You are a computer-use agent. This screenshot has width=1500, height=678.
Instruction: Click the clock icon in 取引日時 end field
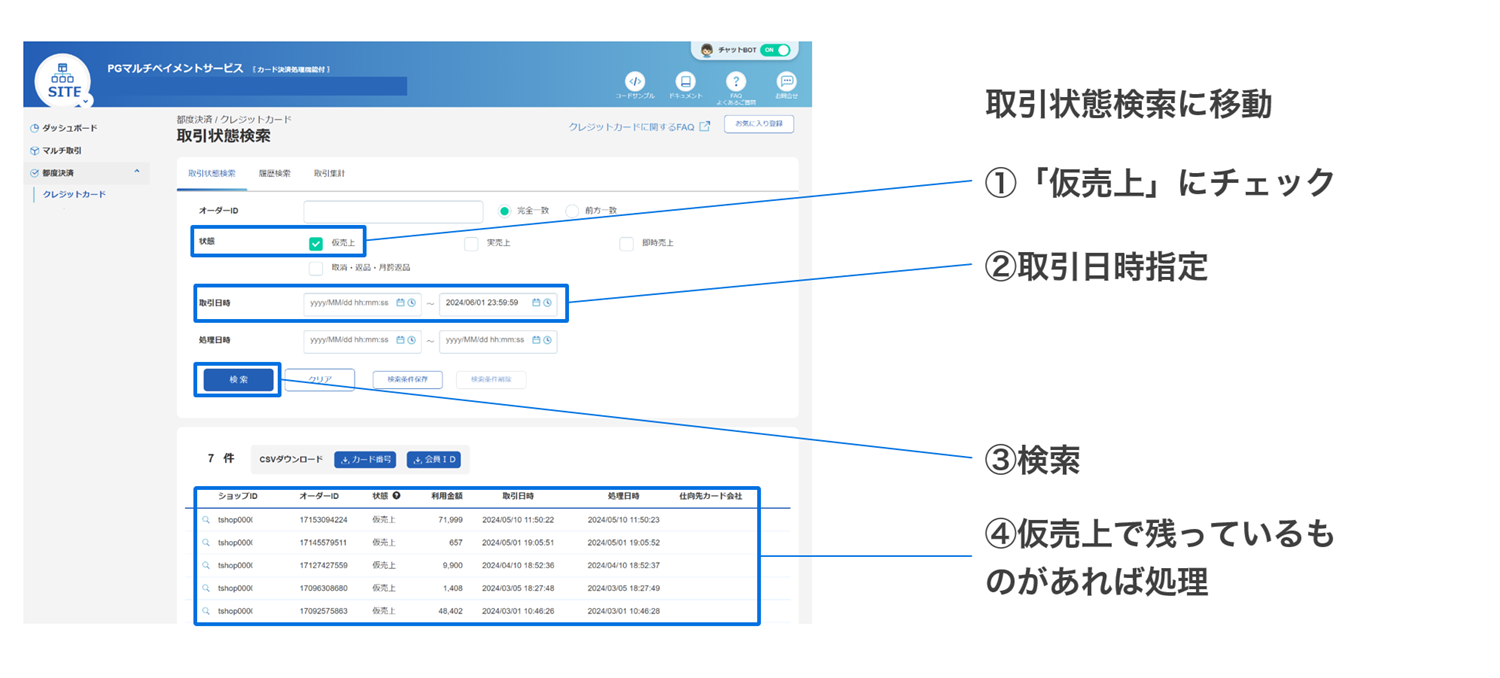(548, 303)
